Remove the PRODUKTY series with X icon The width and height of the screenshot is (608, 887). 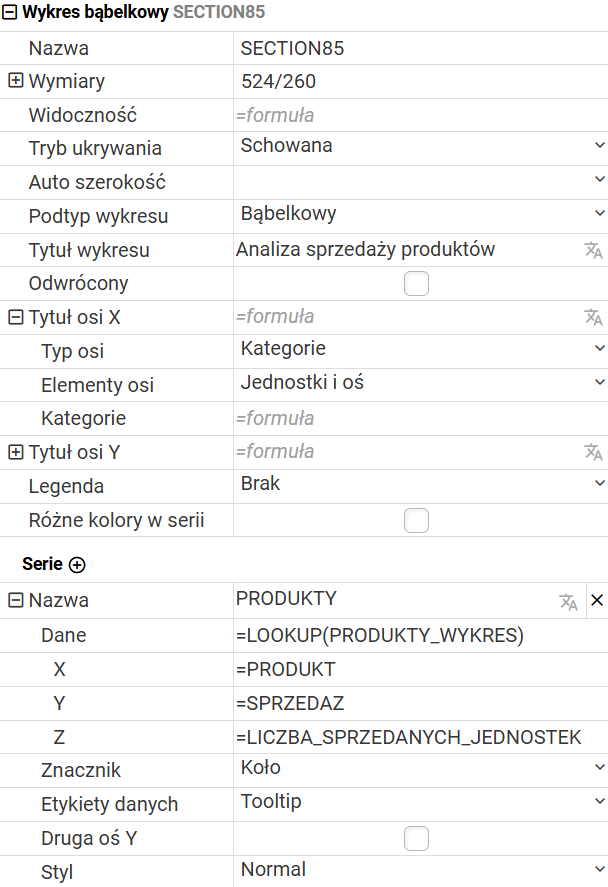pos(597,600)
